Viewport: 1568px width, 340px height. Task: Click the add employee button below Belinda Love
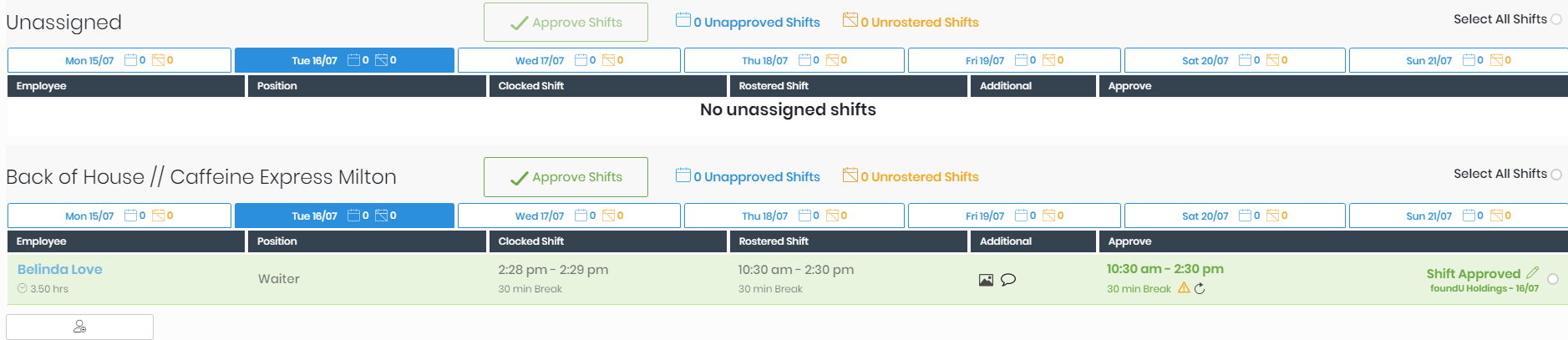(79, 327)
